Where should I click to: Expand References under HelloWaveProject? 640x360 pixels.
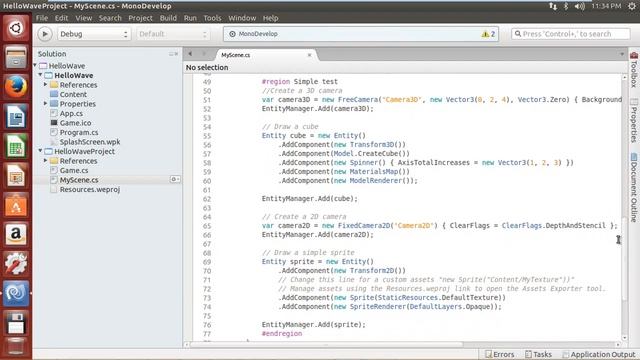click(x=45, y=160)
